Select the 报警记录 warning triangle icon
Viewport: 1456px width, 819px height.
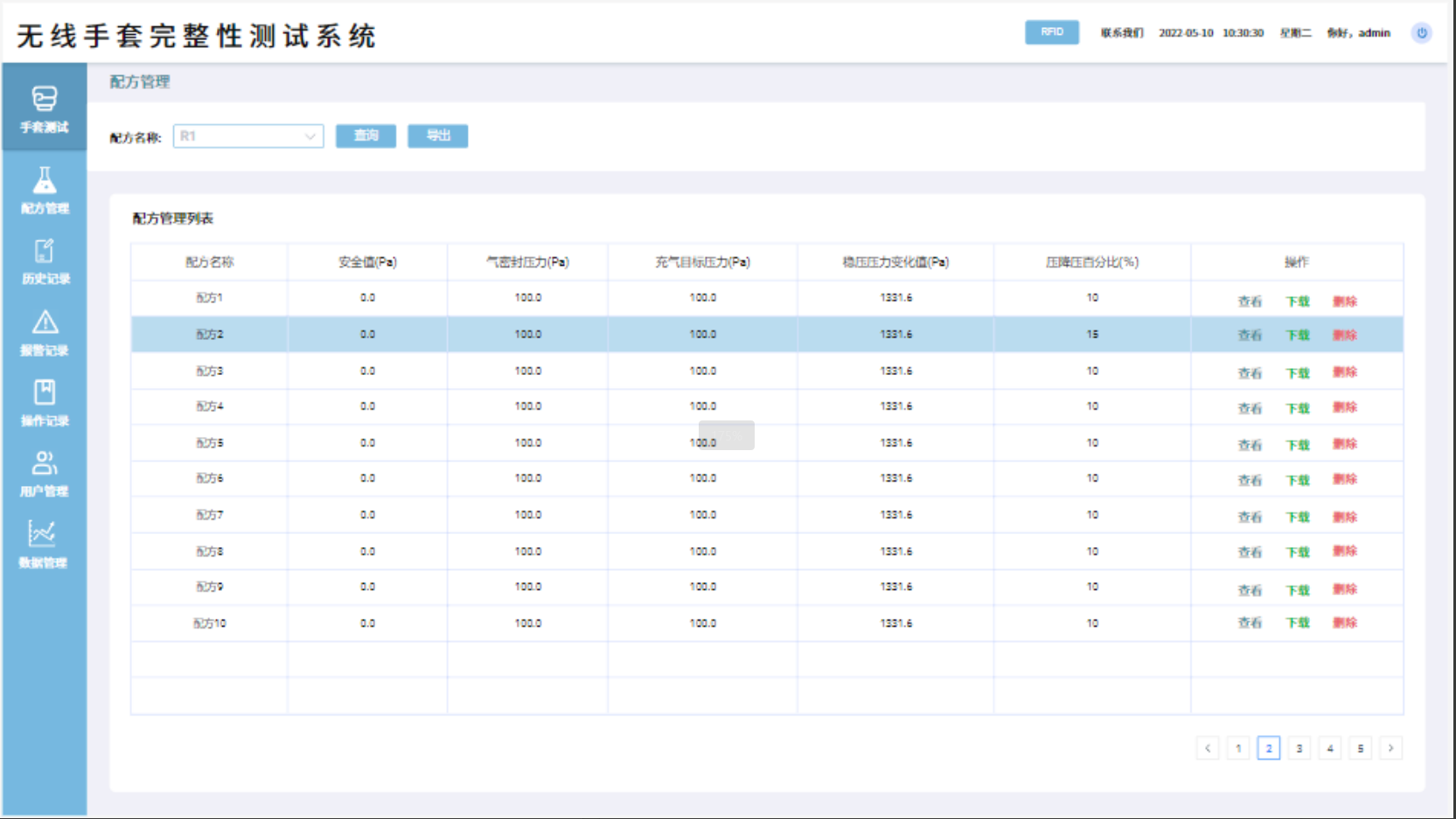coord(45,323)
